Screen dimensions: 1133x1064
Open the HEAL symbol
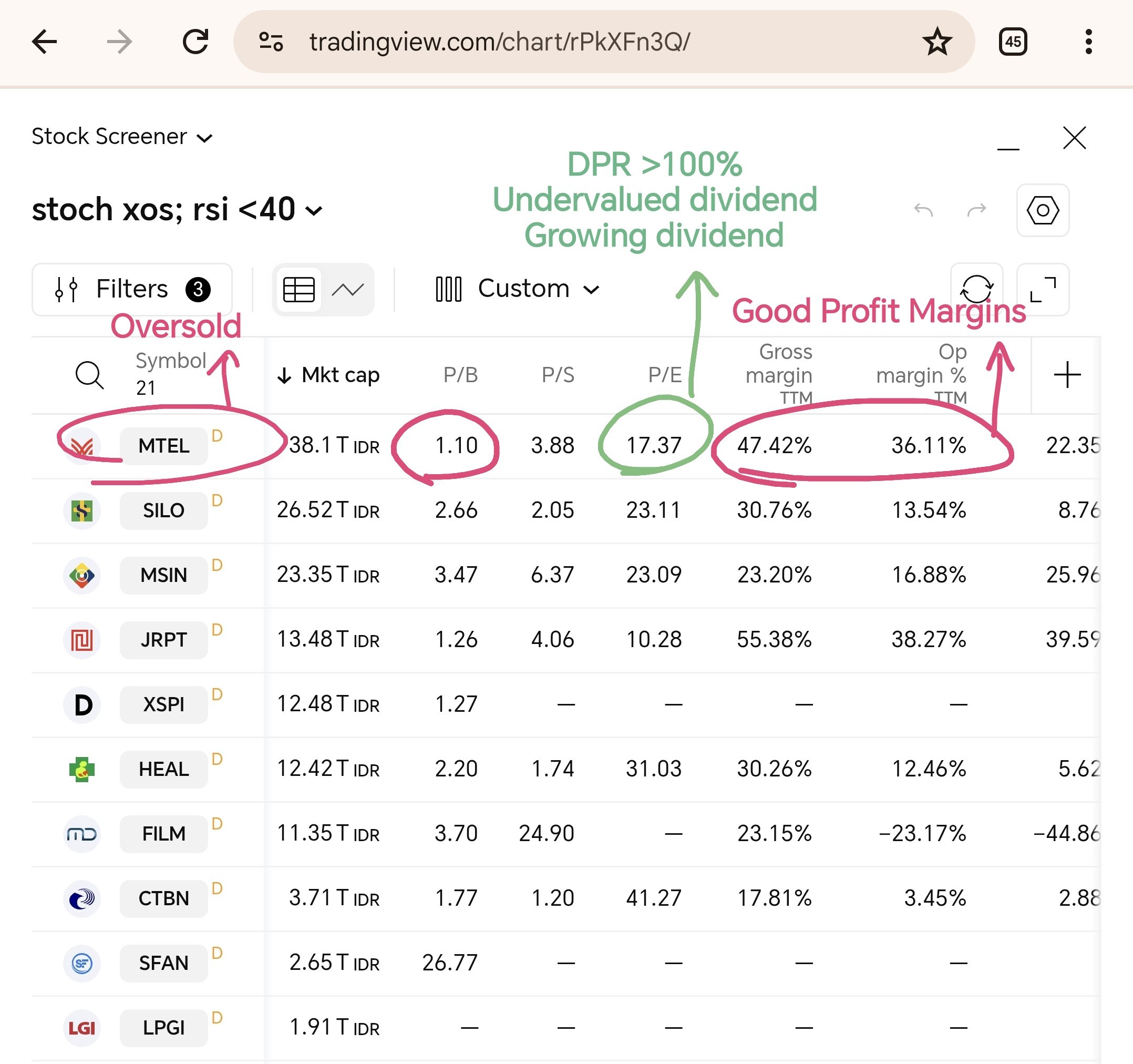(163, 769)
